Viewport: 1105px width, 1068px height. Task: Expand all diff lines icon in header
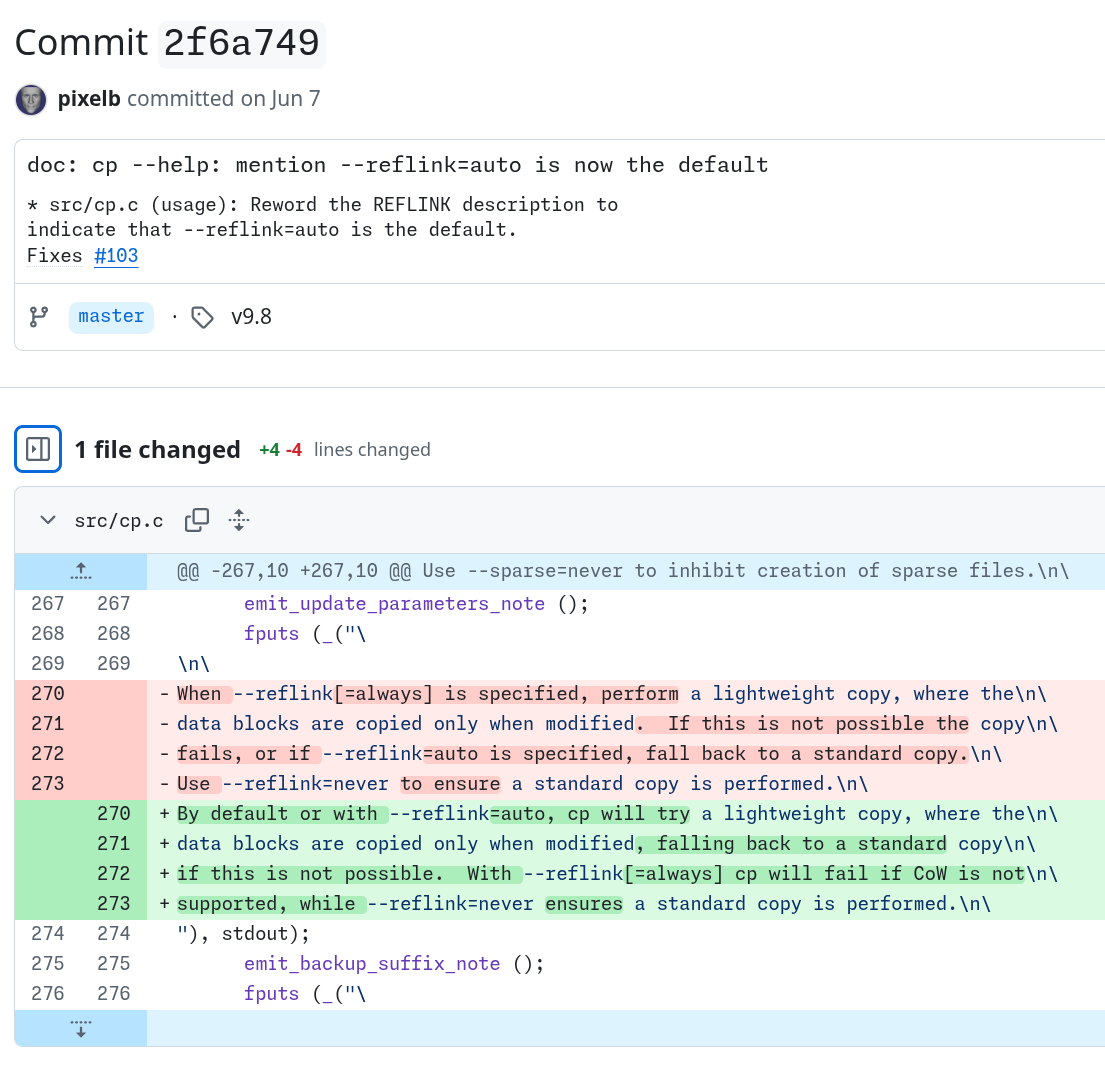tap(238, 520)
